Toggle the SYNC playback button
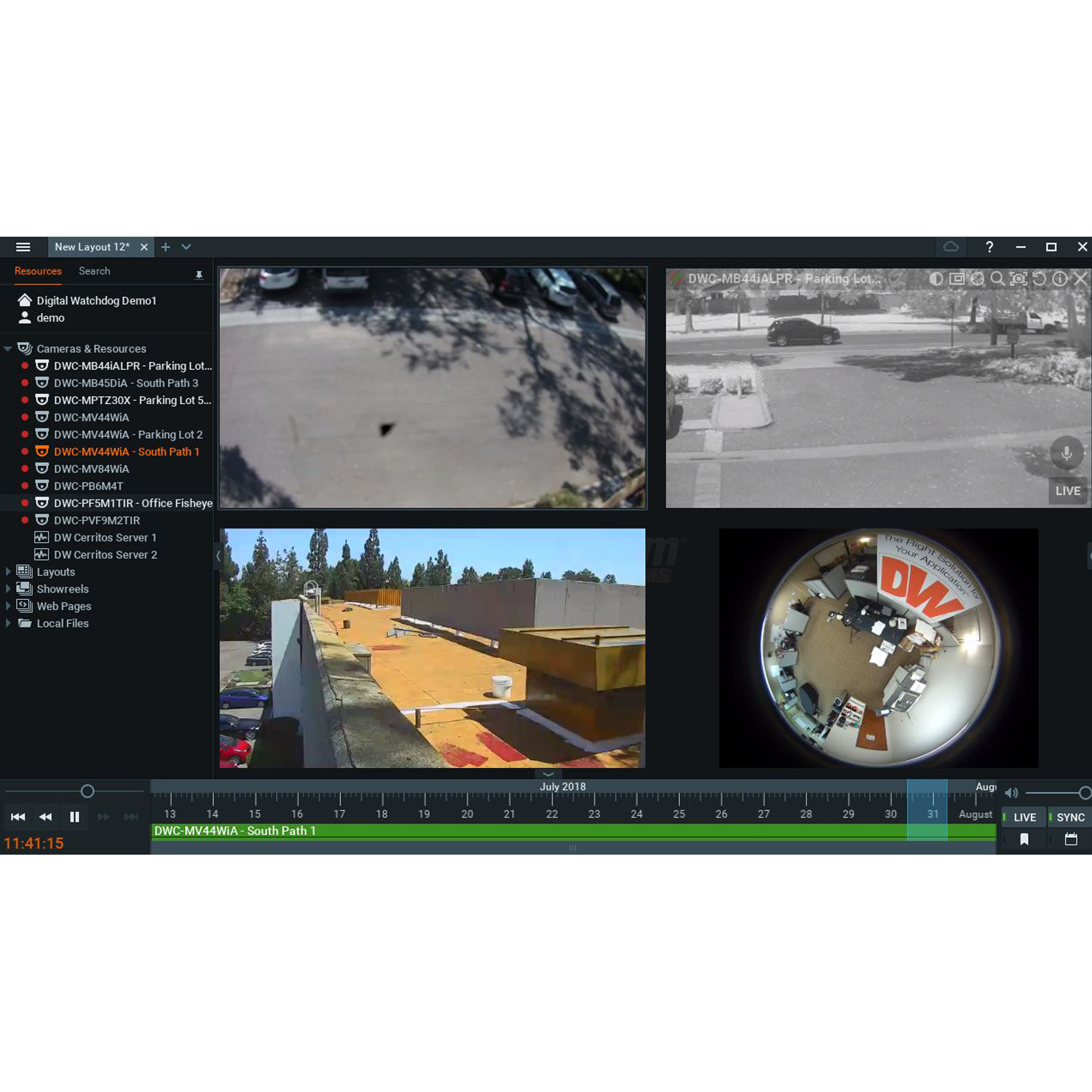Screen dimensions: 1092x1092 pyautogui.click(x=1070, y=817)
